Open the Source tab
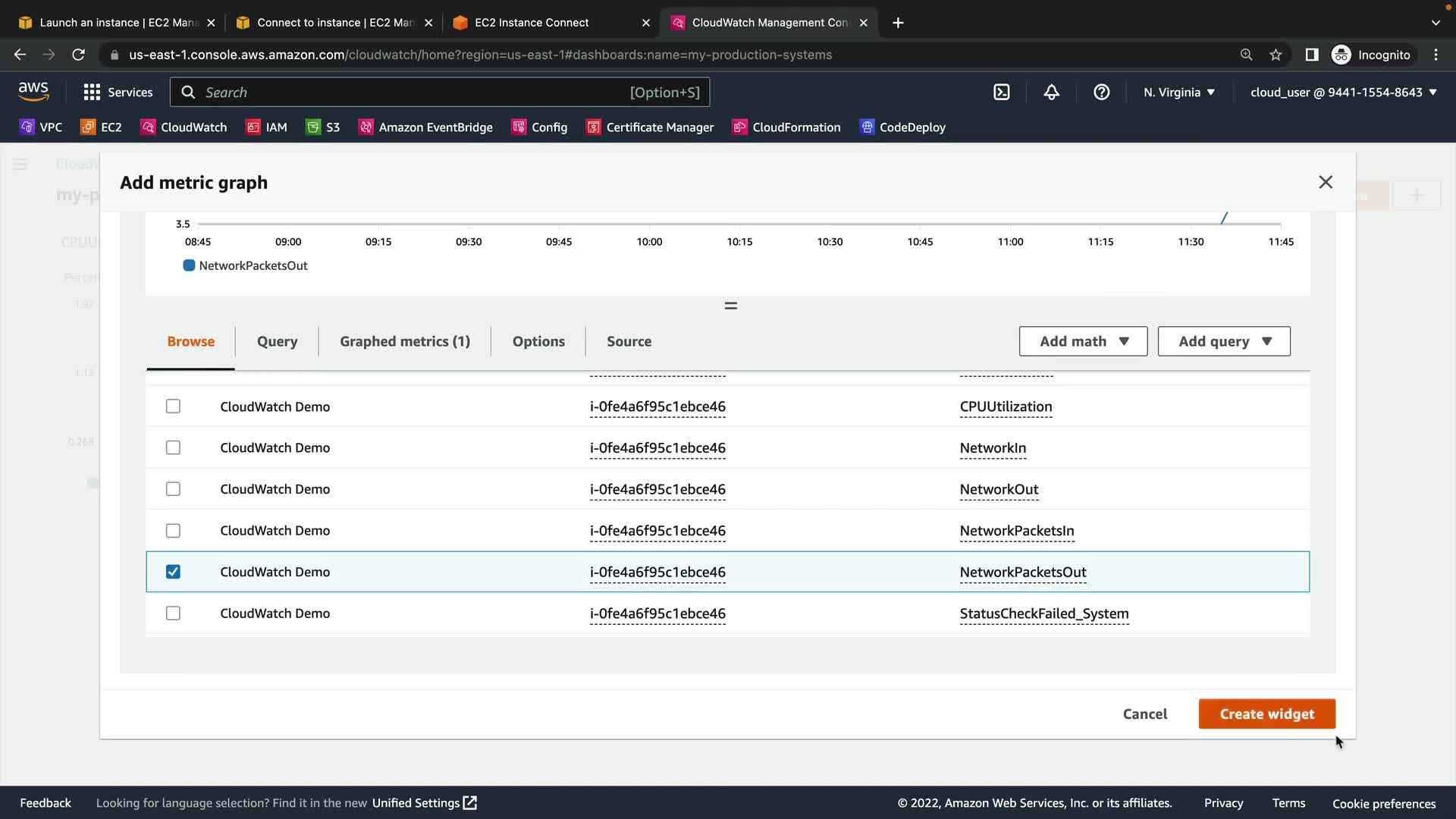Screen dimensions: 1456x819 tap(629, 341)
